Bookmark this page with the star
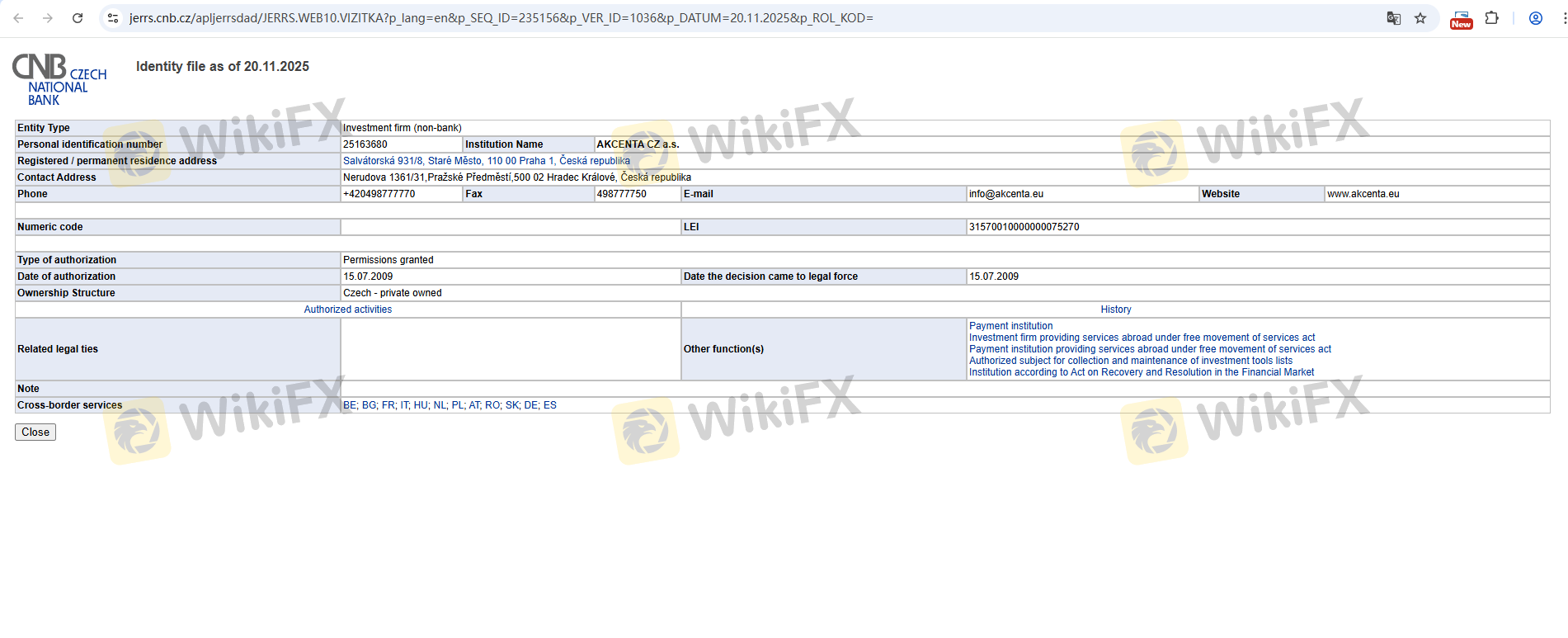This screenshot has height=638, width=1568. [x=1420, y=18]
